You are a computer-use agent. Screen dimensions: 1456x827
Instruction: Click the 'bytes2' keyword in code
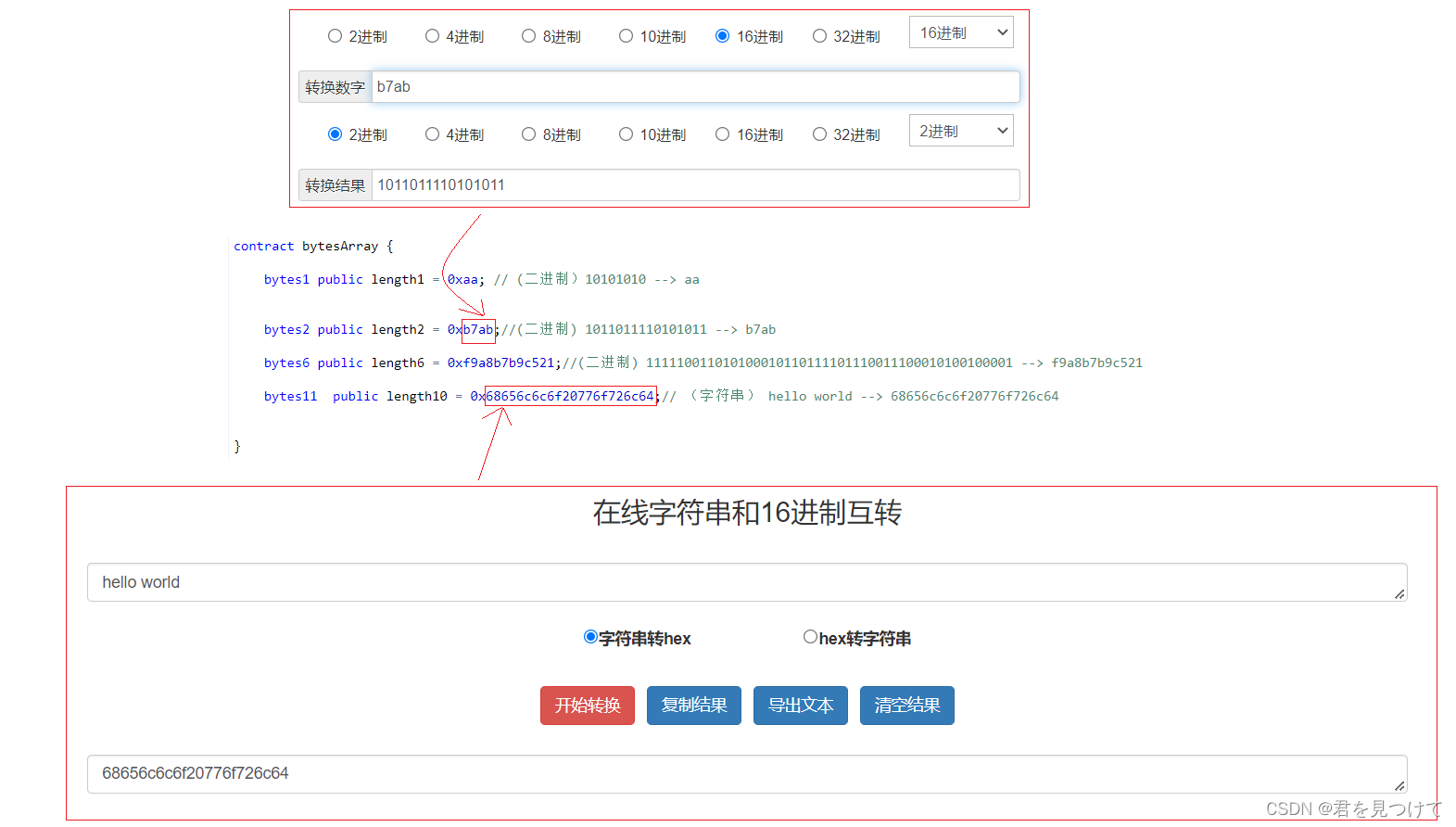coord(286,329)
